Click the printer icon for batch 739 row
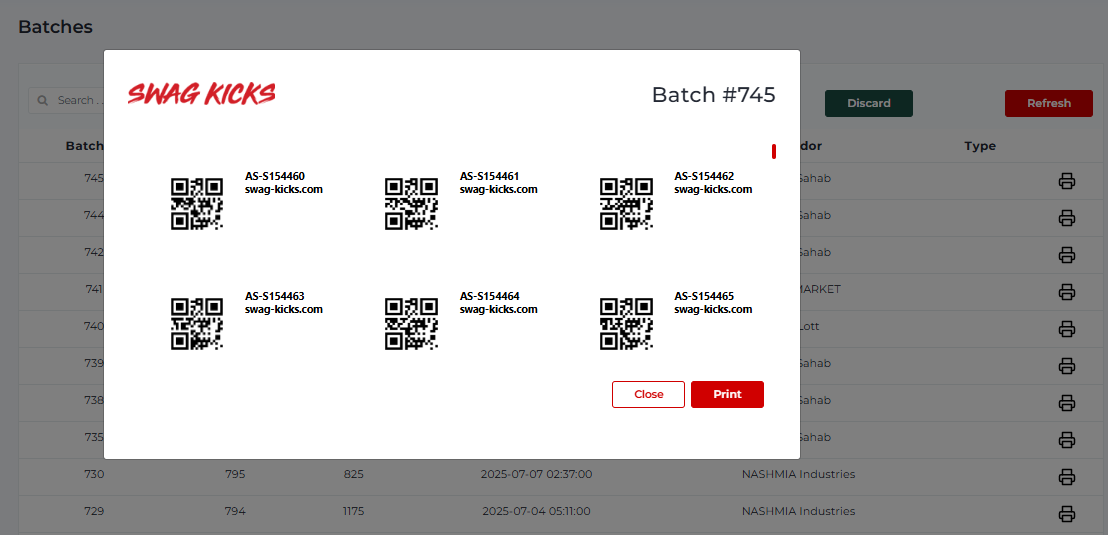 coord(1066,366)
